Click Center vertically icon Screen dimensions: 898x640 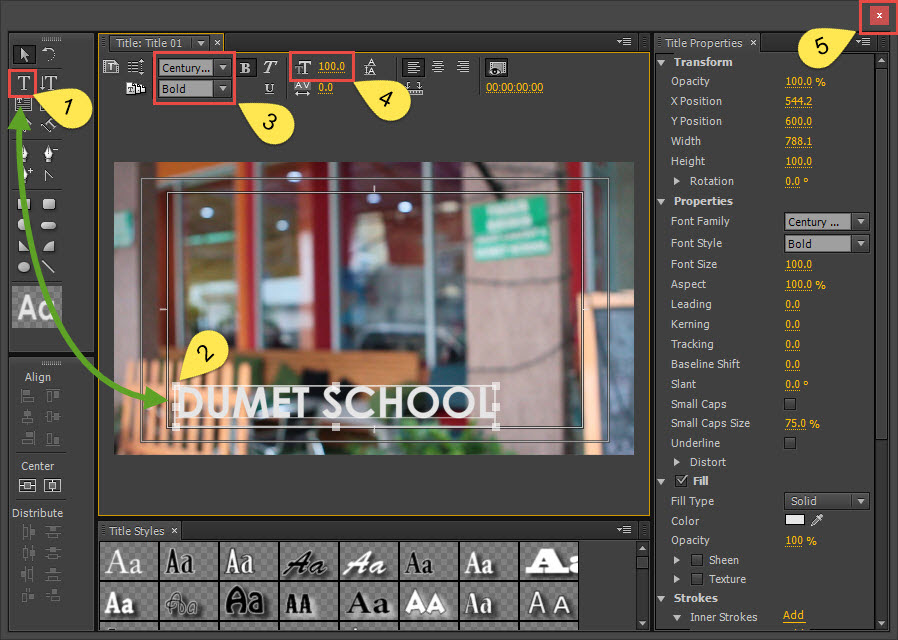point(27,485)
